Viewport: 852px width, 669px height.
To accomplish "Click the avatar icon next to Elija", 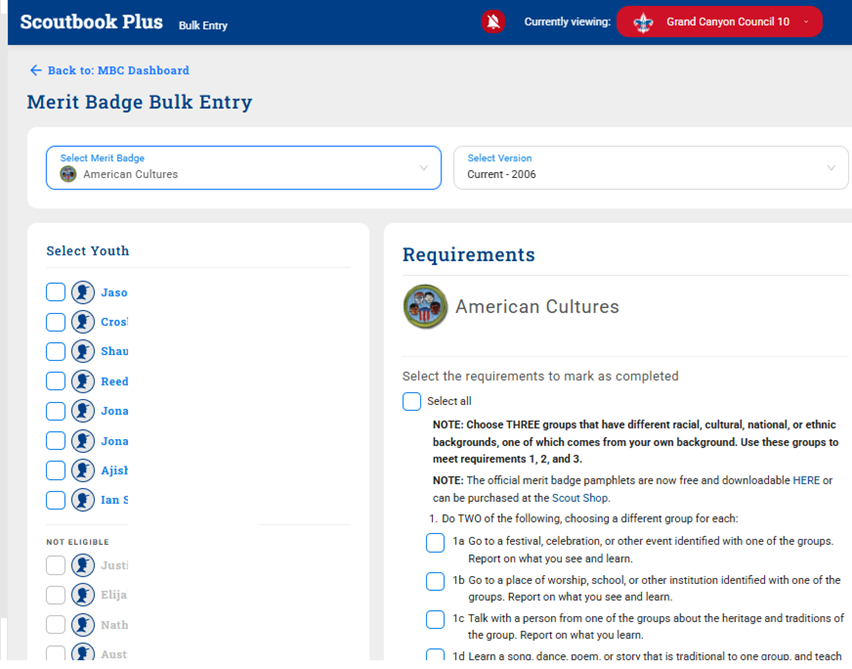I will pyautogui.click(x=83, y=595).
